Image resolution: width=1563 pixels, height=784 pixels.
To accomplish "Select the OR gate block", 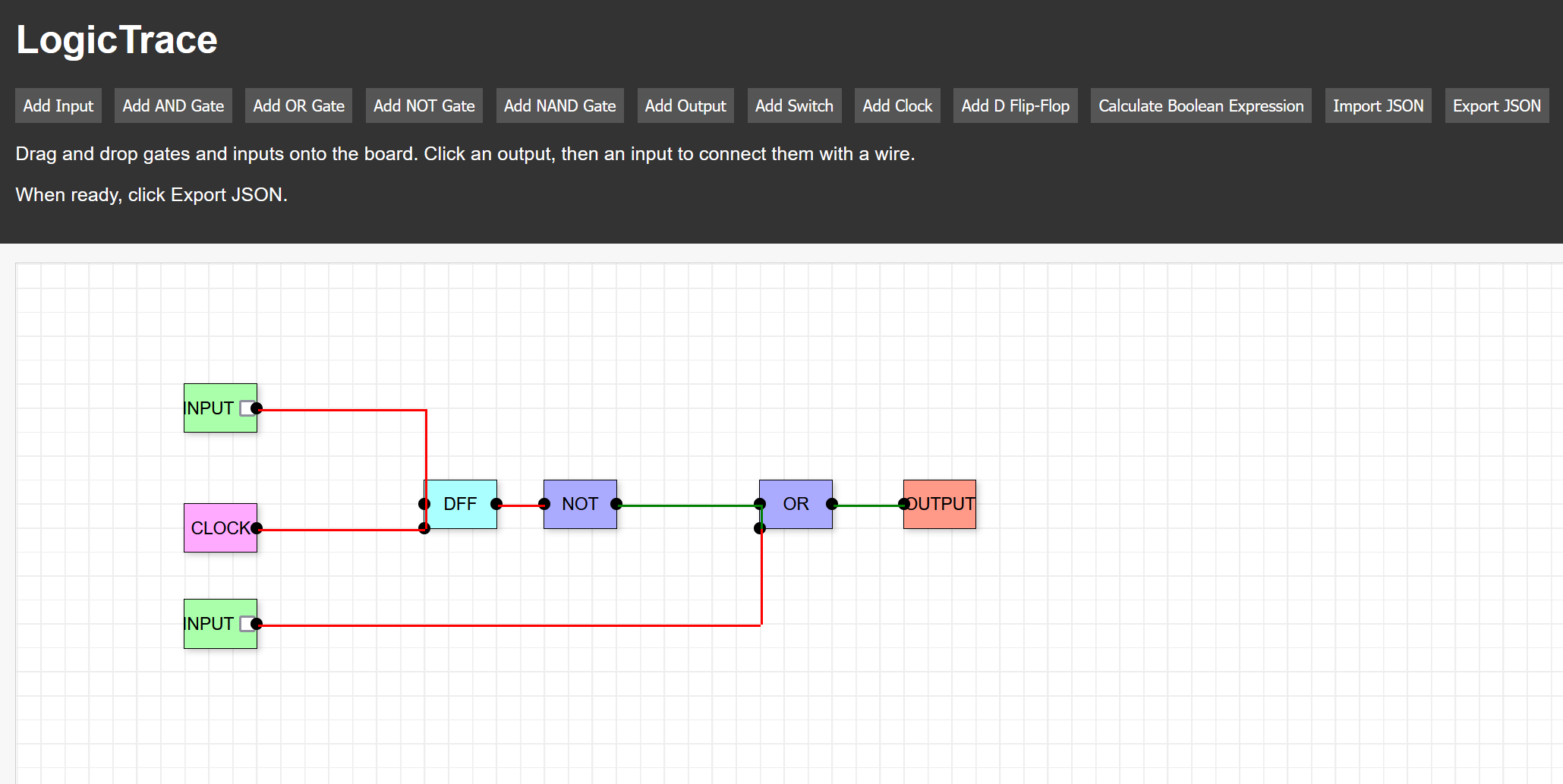I will [796, 504].
